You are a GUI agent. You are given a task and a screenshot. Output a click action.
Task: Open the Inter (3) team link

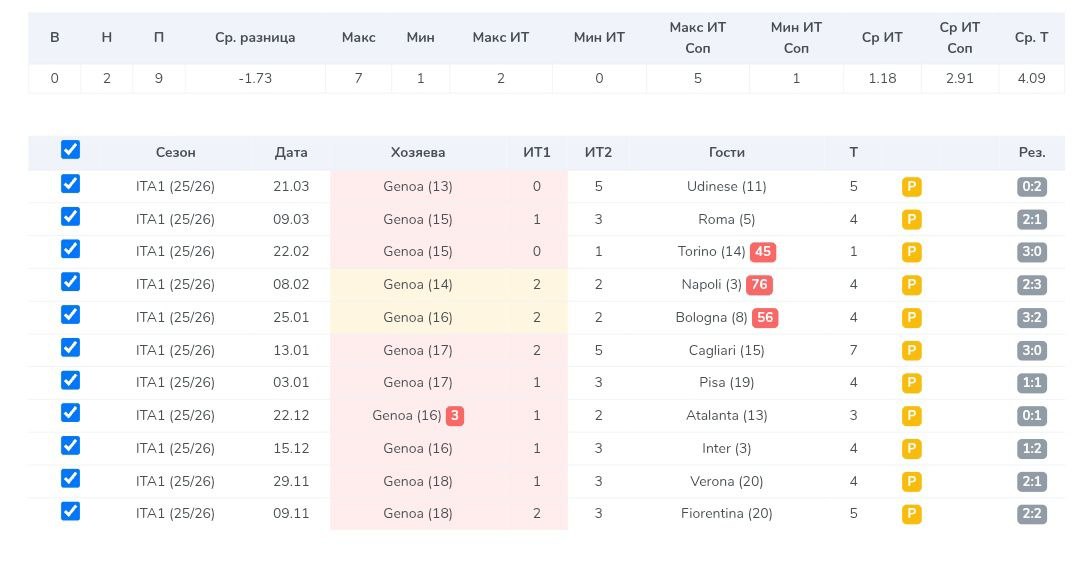coord(727,449)
